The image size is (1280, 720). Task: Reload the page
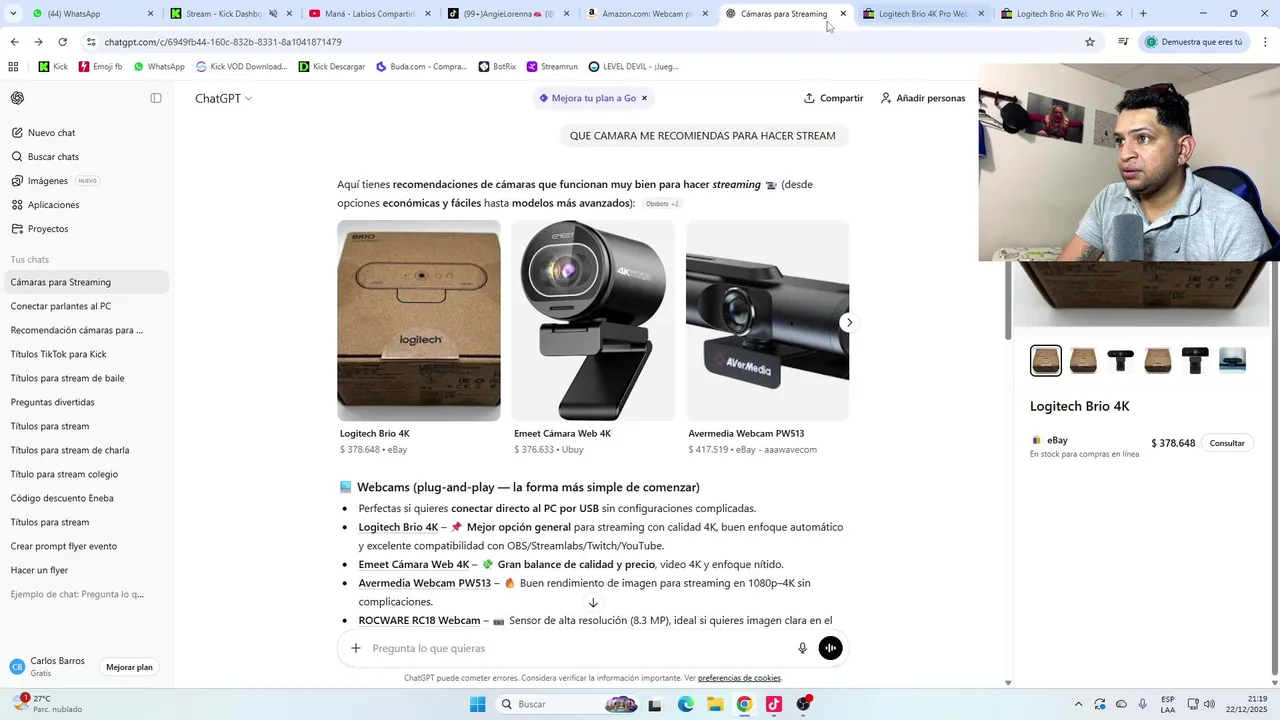(x=62, y=42)
